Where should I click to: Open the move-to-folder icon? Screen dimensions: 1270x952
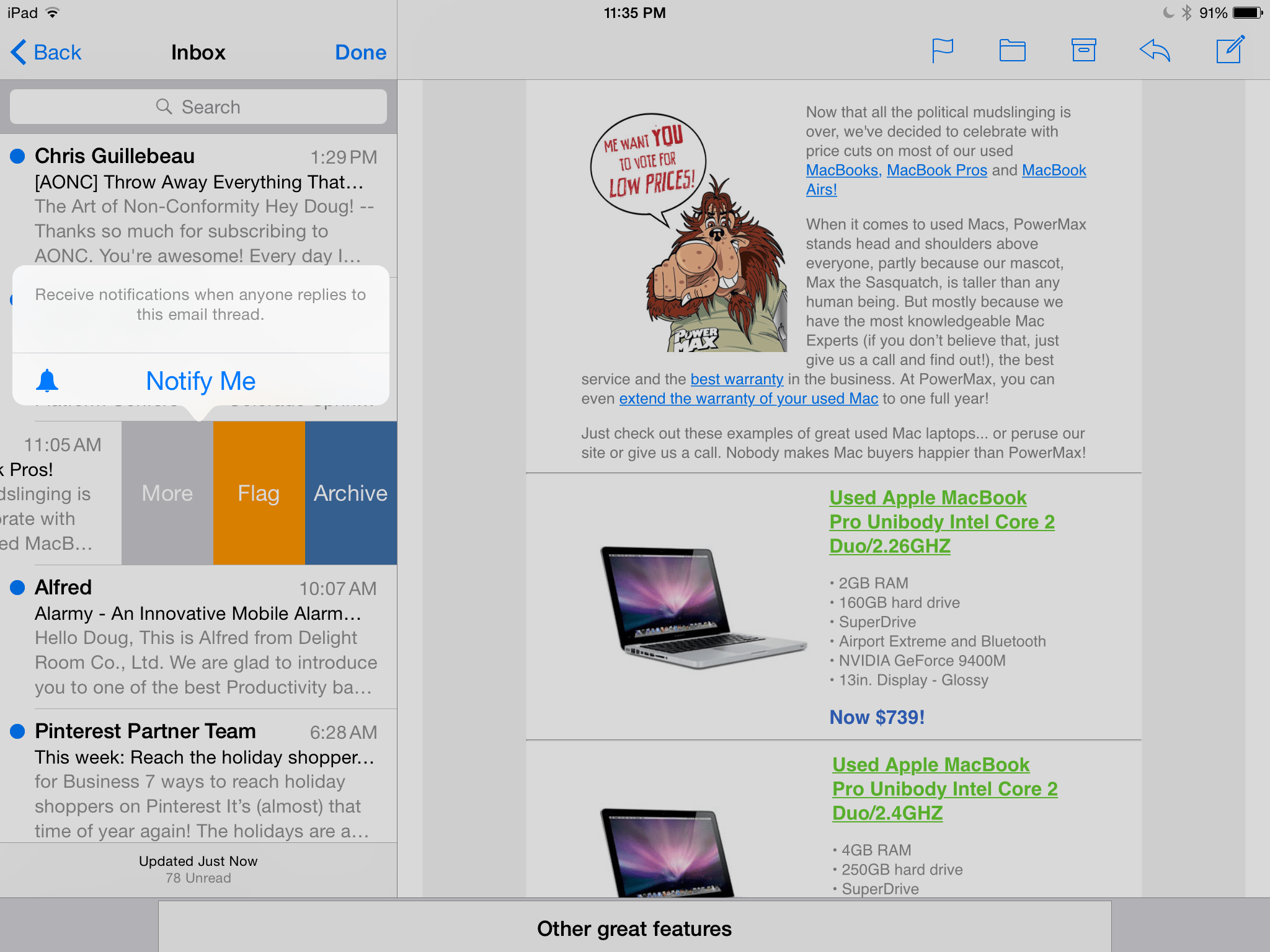click(1013, 51)
